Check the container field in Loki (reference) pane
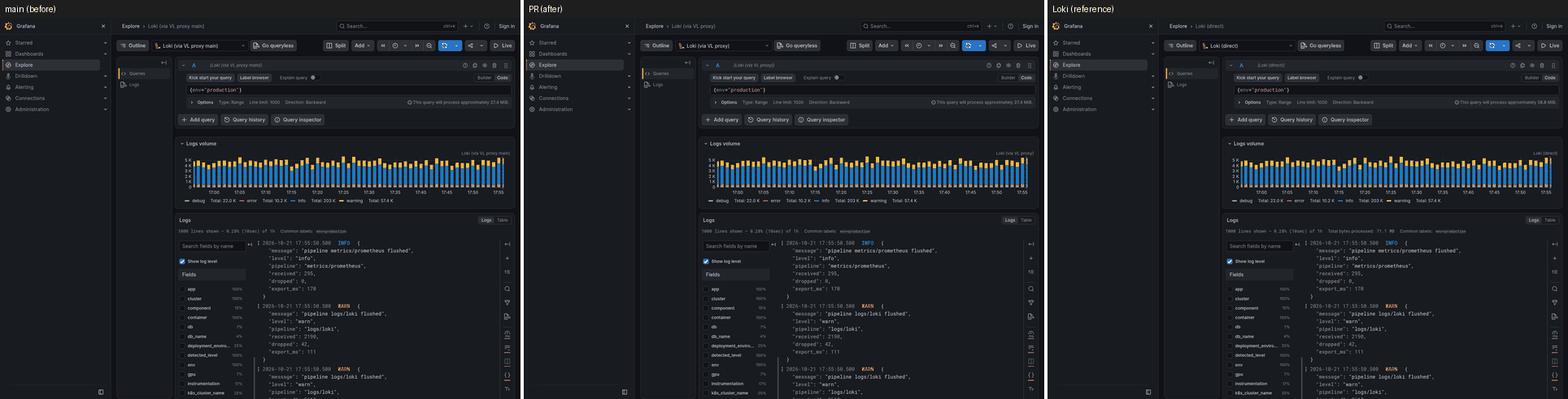 tap(1230, 317)
